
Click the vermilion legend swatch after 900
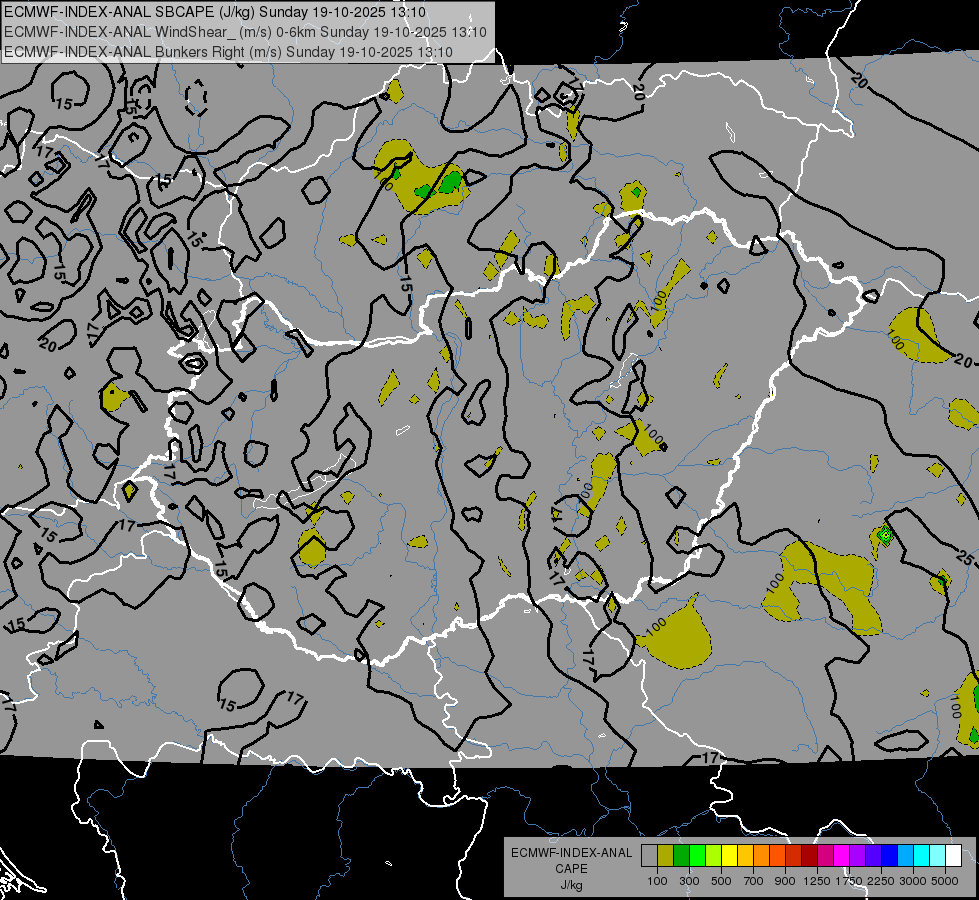pos(793,856)
